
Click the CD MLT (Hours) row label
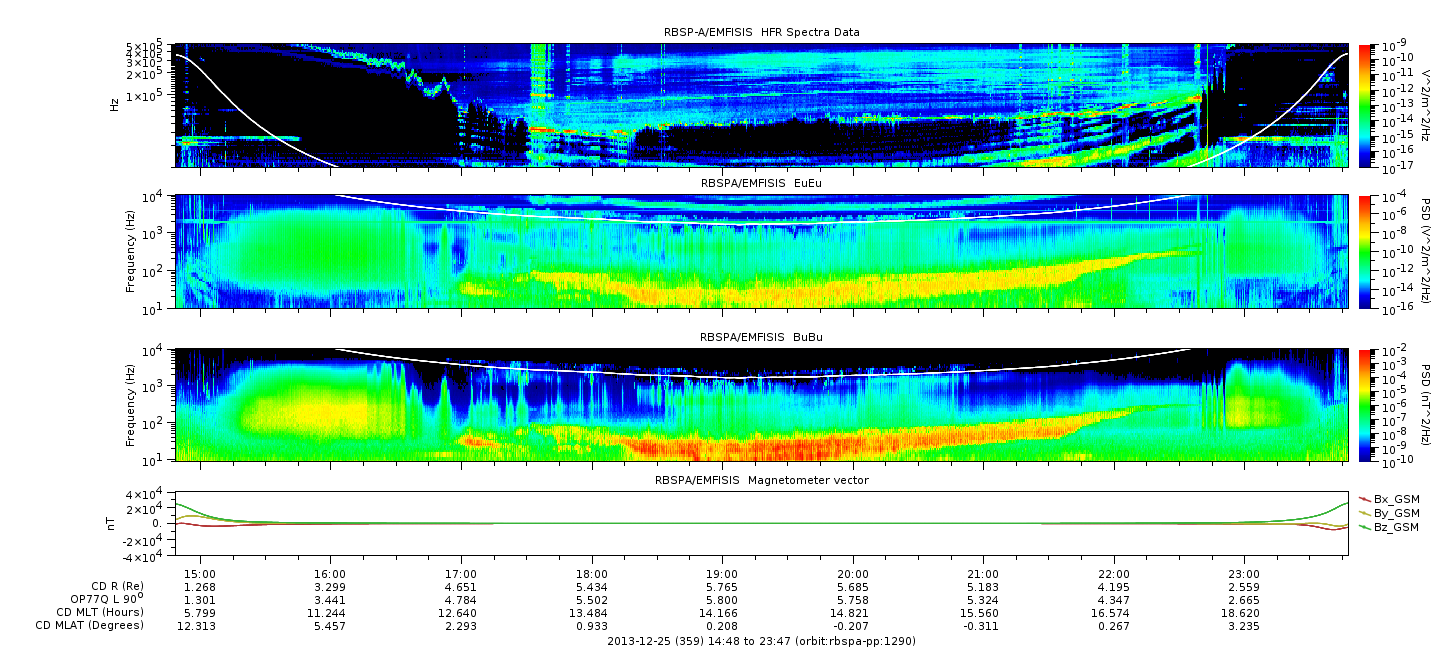pos(99,612)
